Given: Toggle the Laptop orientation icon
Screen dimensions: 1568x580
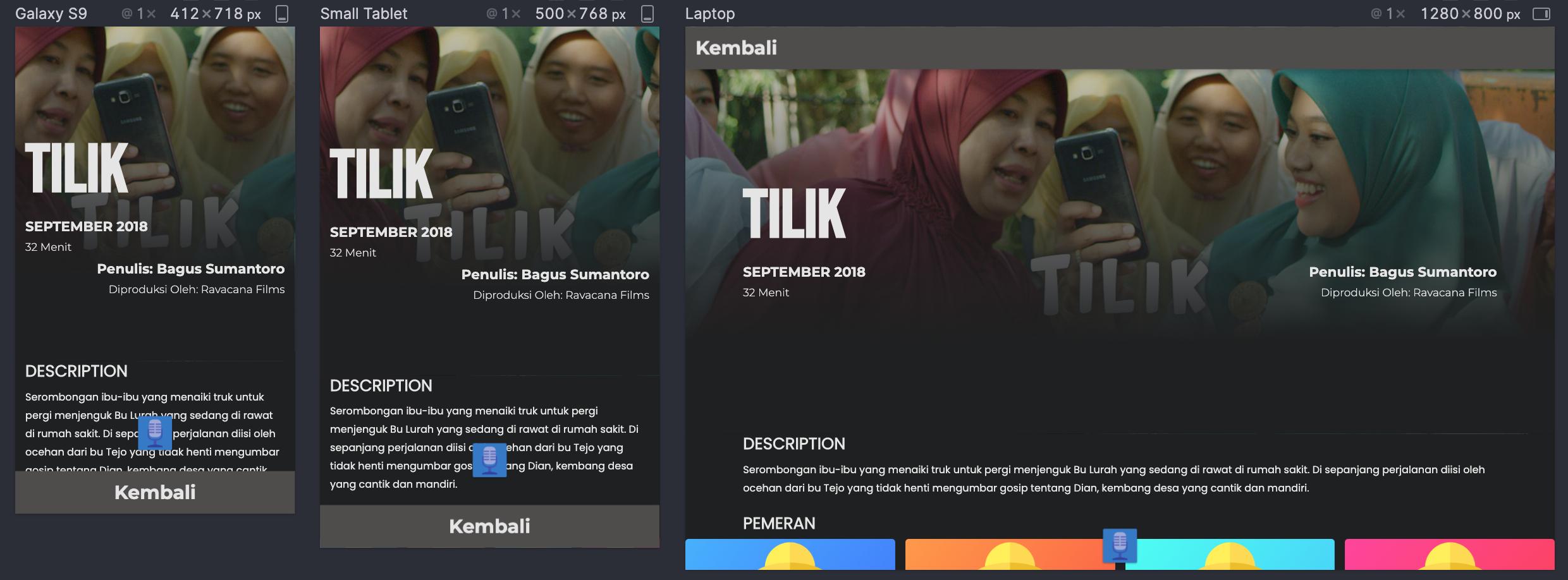Looking at the screenshot, I should pos(1541,14).
